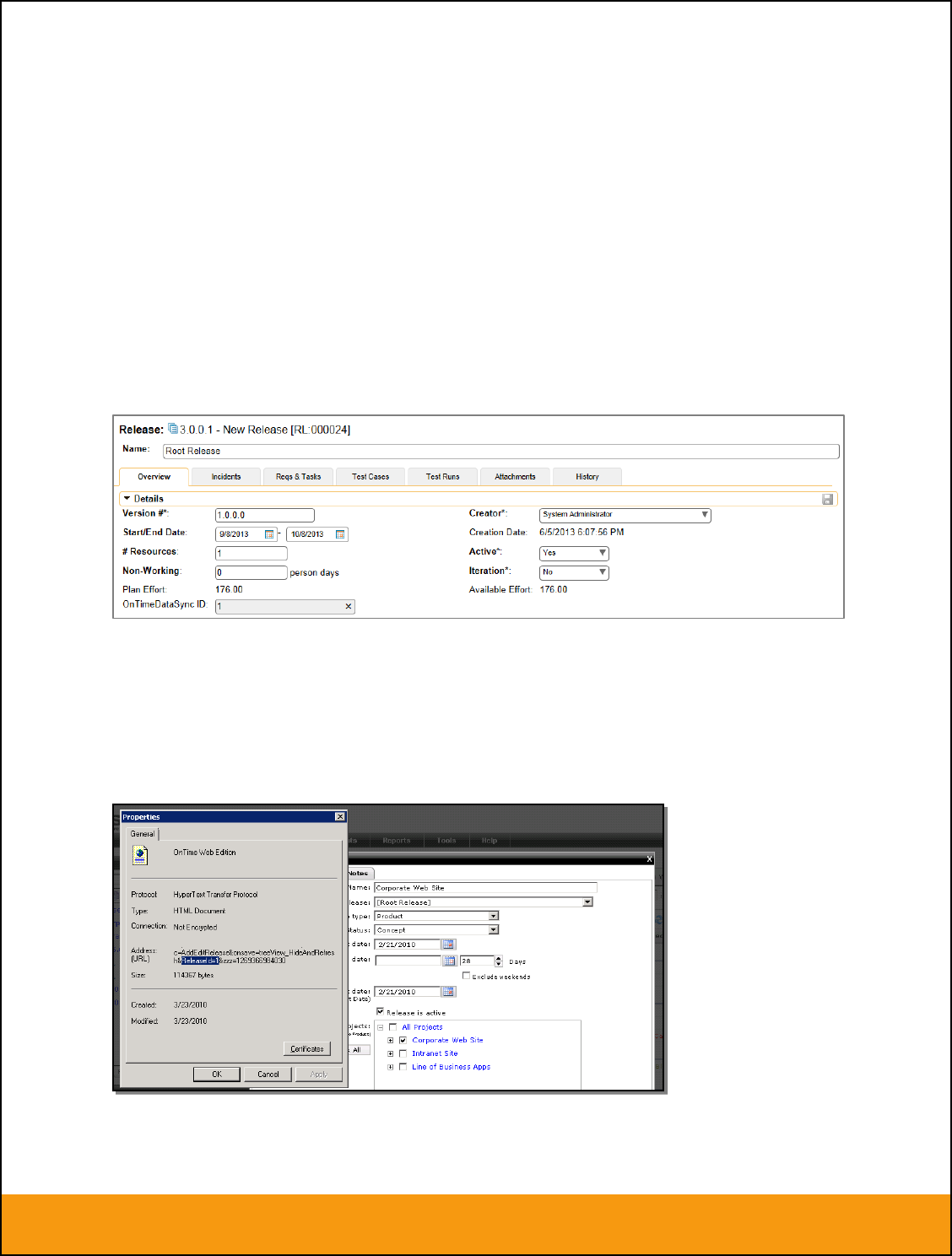Click the Certificates button
952x1256 pixels.
click(x=307, y=1048)
